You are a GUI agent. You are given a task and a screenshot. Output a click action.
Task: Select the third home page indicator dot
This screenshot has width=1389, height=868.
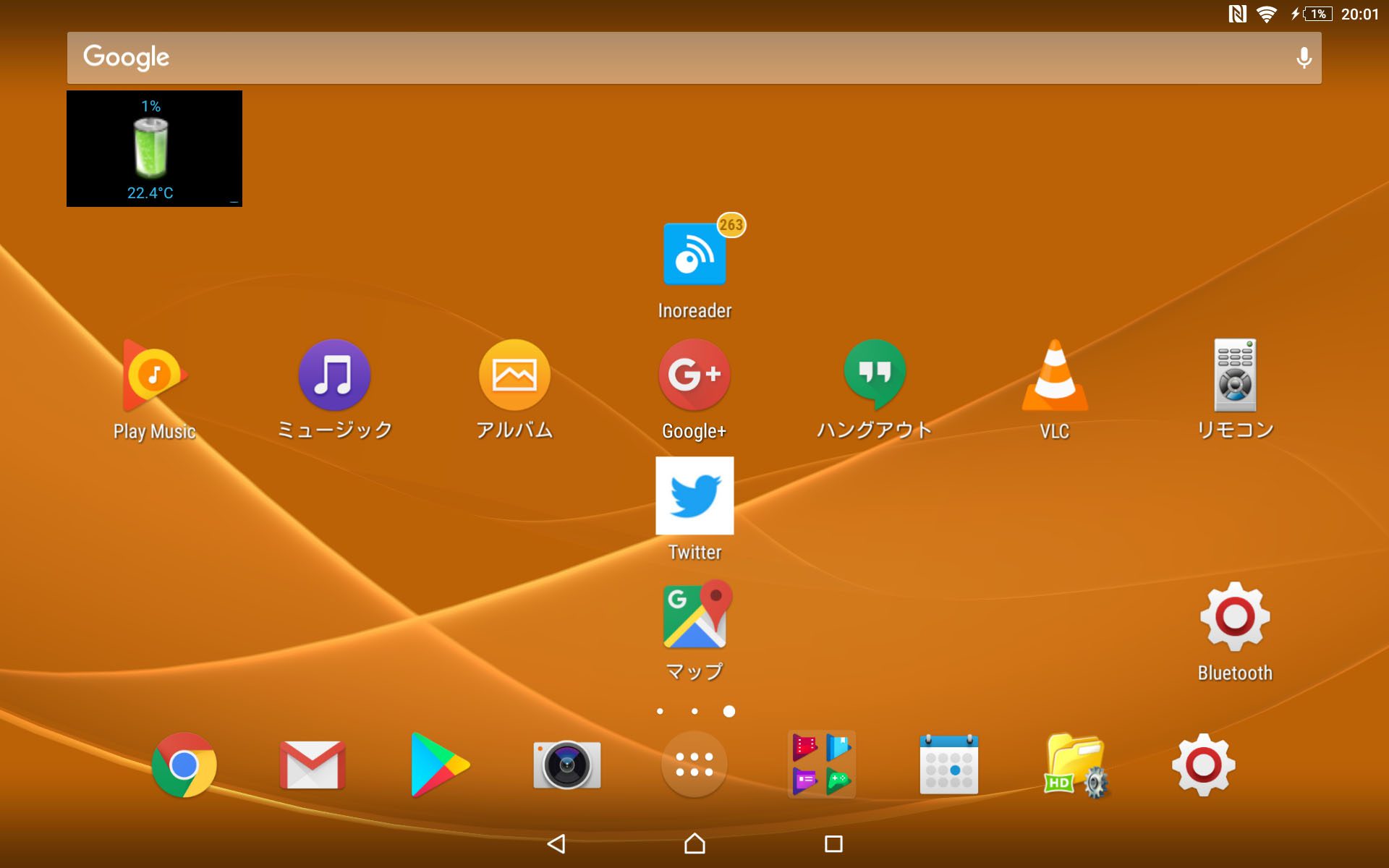(x=729, y=711)
